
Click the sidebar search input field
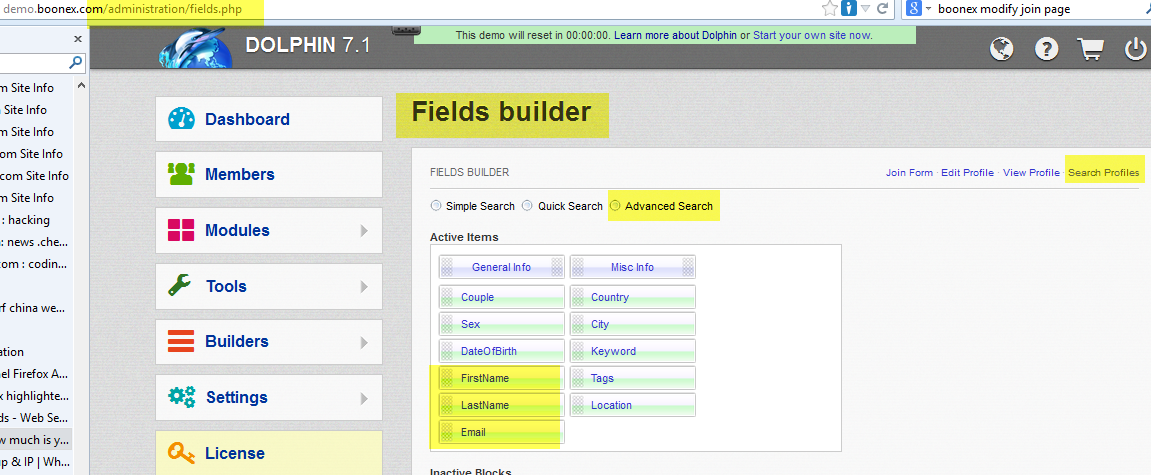point(33,62)
